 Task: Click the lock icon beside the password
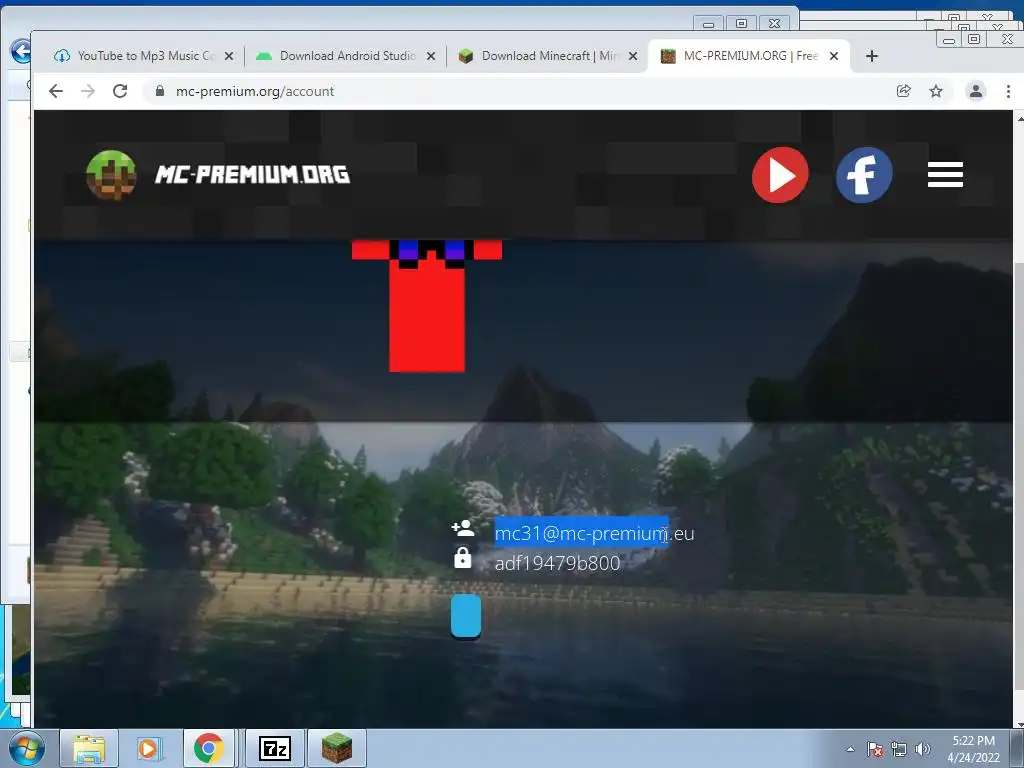point(462,557)
